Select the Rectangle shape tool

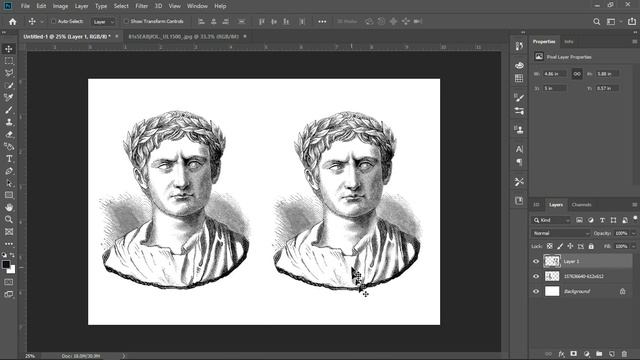pos(9,195)
